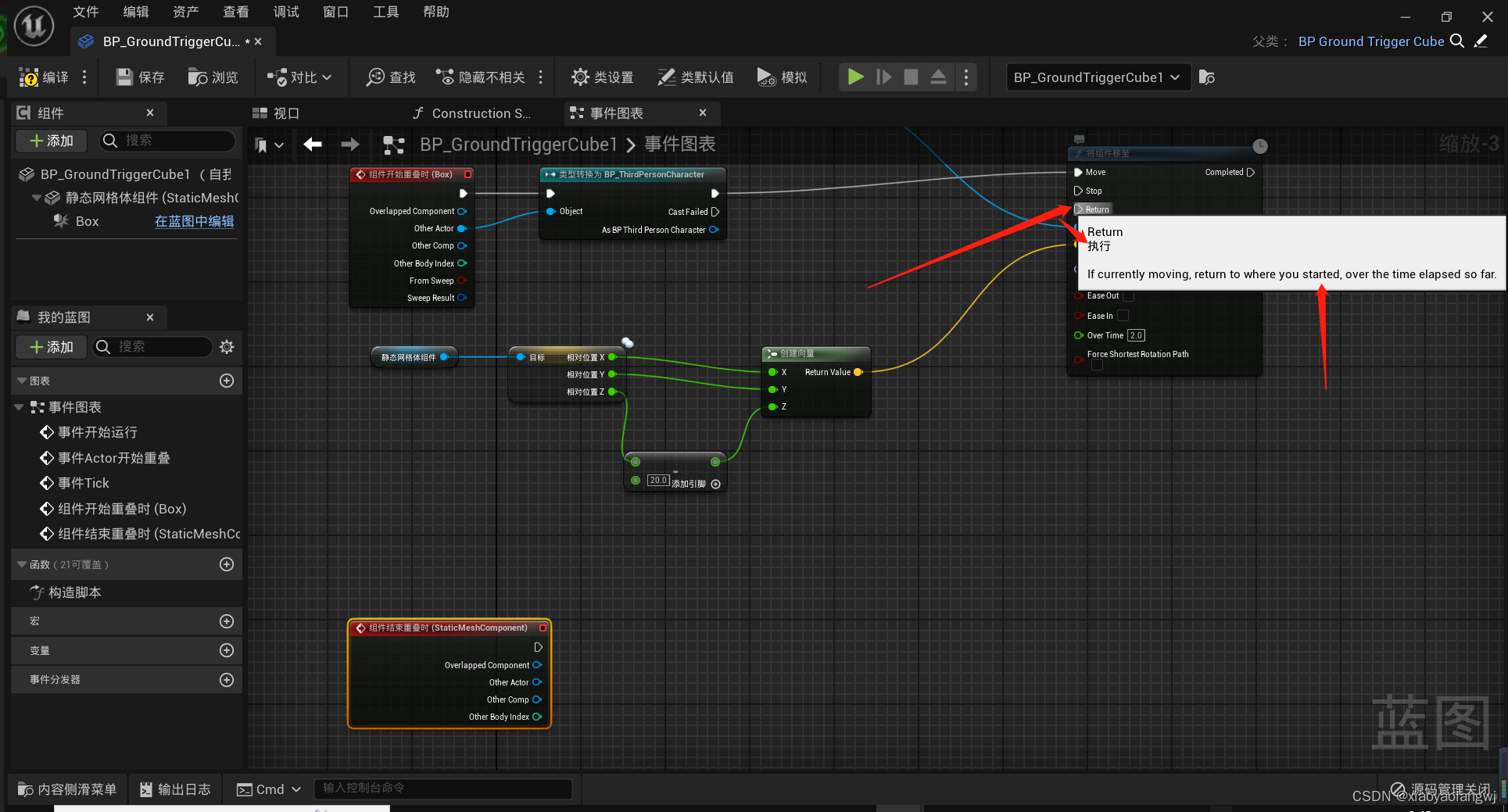Screen dimensions: 1508x812
Task: Click the edit pencil icon near parent class
Action: [1481, 41]
